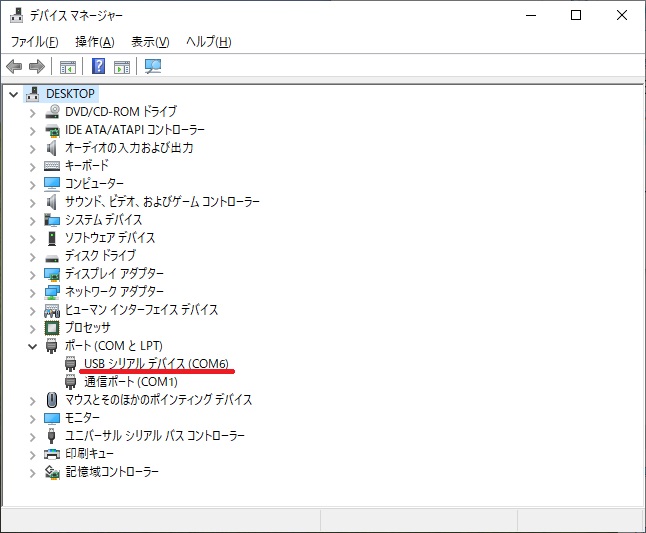Select the ヒューマン インターフェイス デバイス label
646x533 pixels.
[x=141, y=310]
